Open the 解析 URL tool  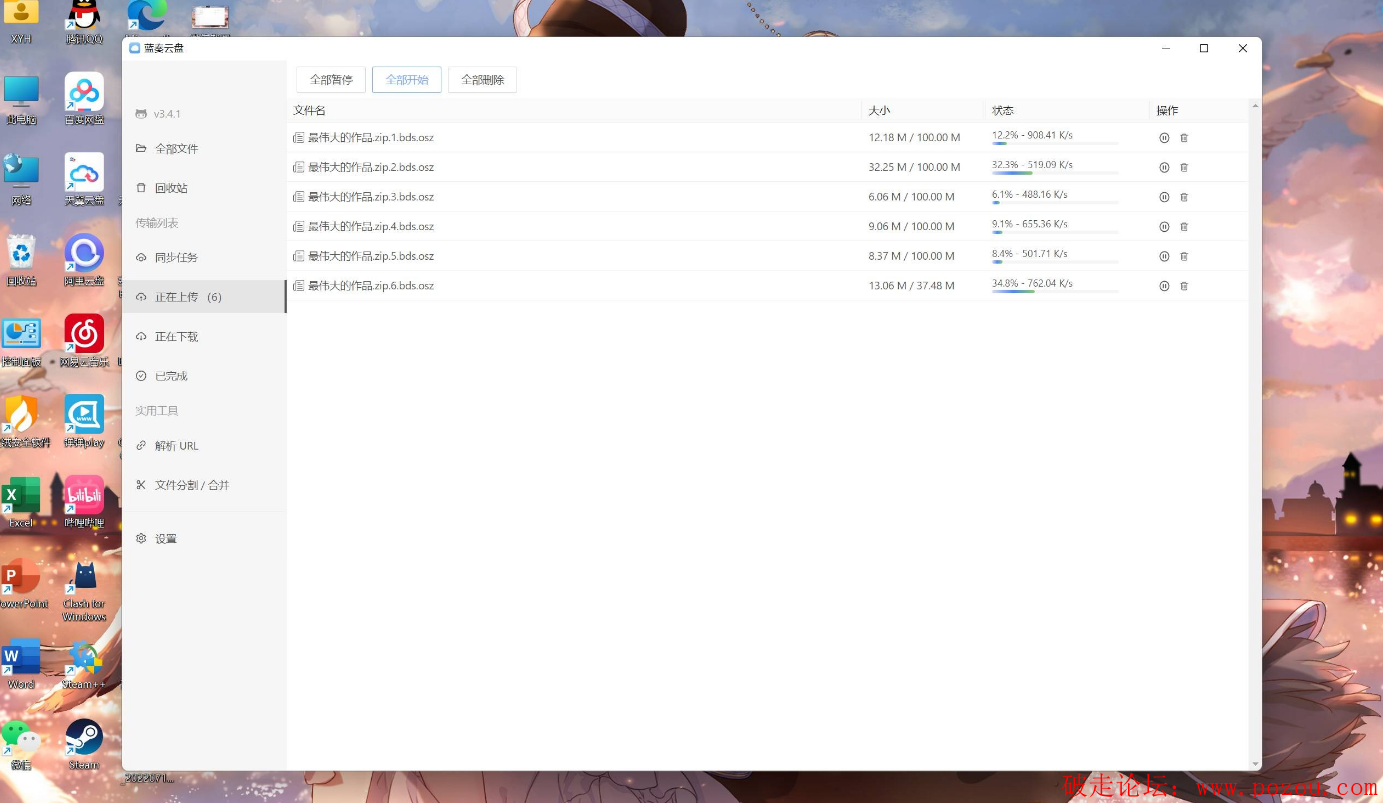point(204,446)
